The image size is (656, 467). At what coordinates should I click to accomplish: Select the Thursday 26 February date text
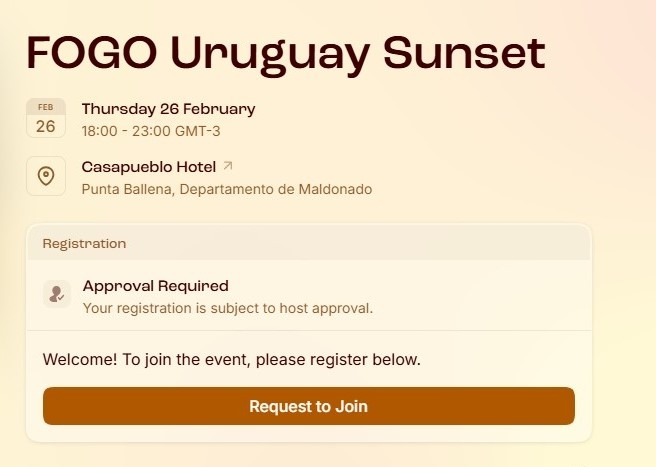[168, 109]
